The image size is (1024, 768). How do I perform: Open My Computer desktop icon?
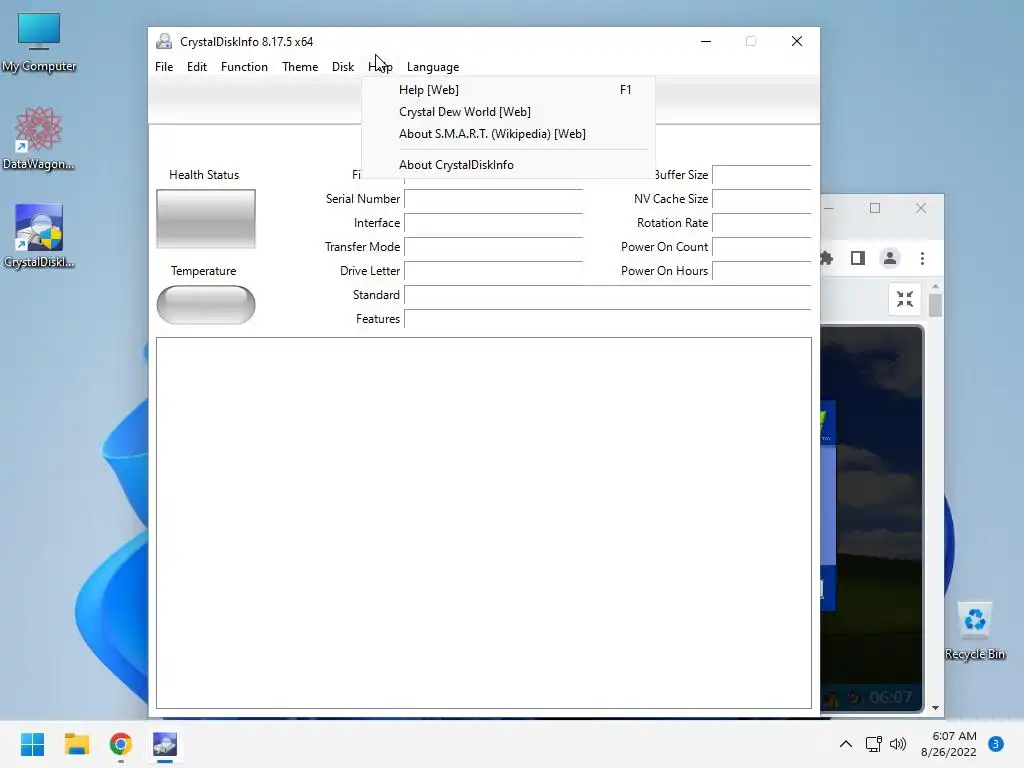[39, 42]
